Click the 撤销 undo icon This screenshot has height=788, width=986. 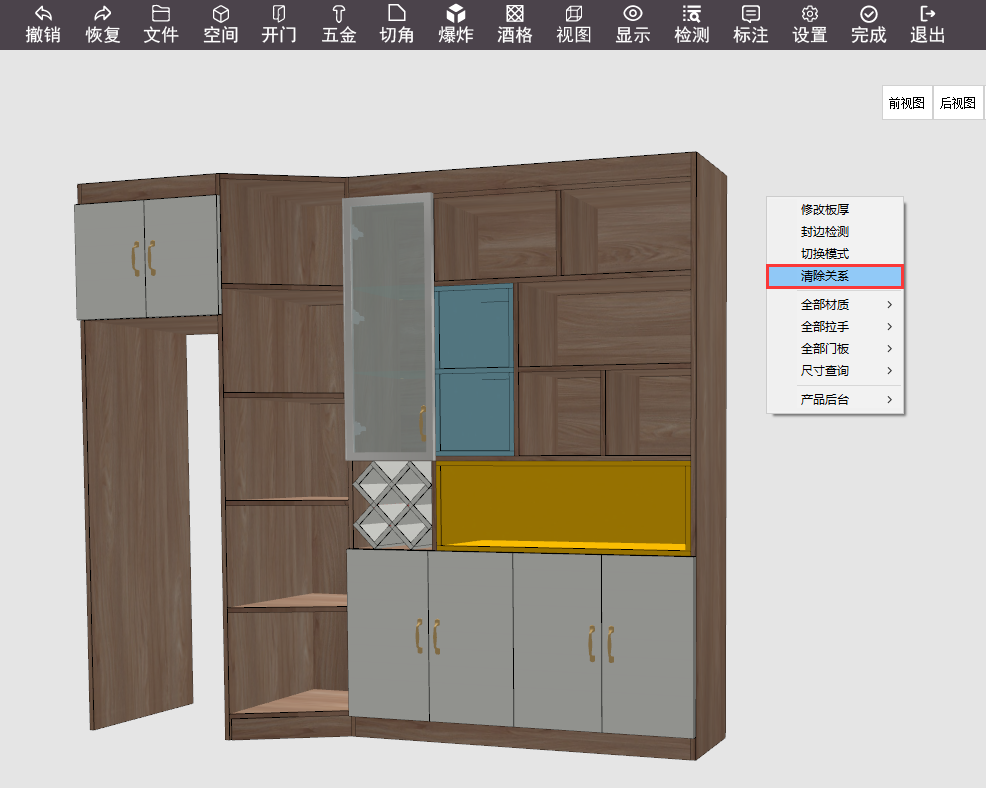(43, 25)
